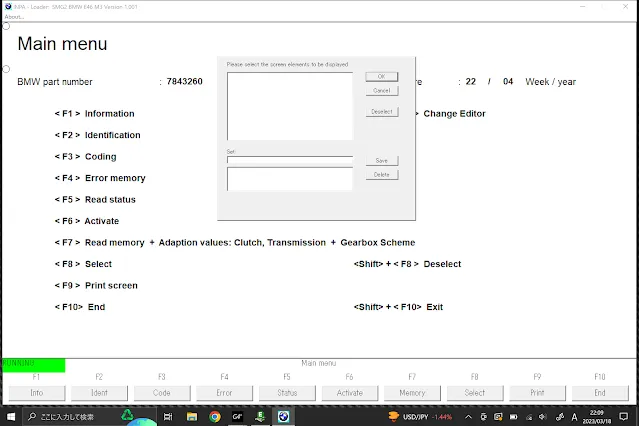Click the '< F1 > Information' text

(95, 114)
